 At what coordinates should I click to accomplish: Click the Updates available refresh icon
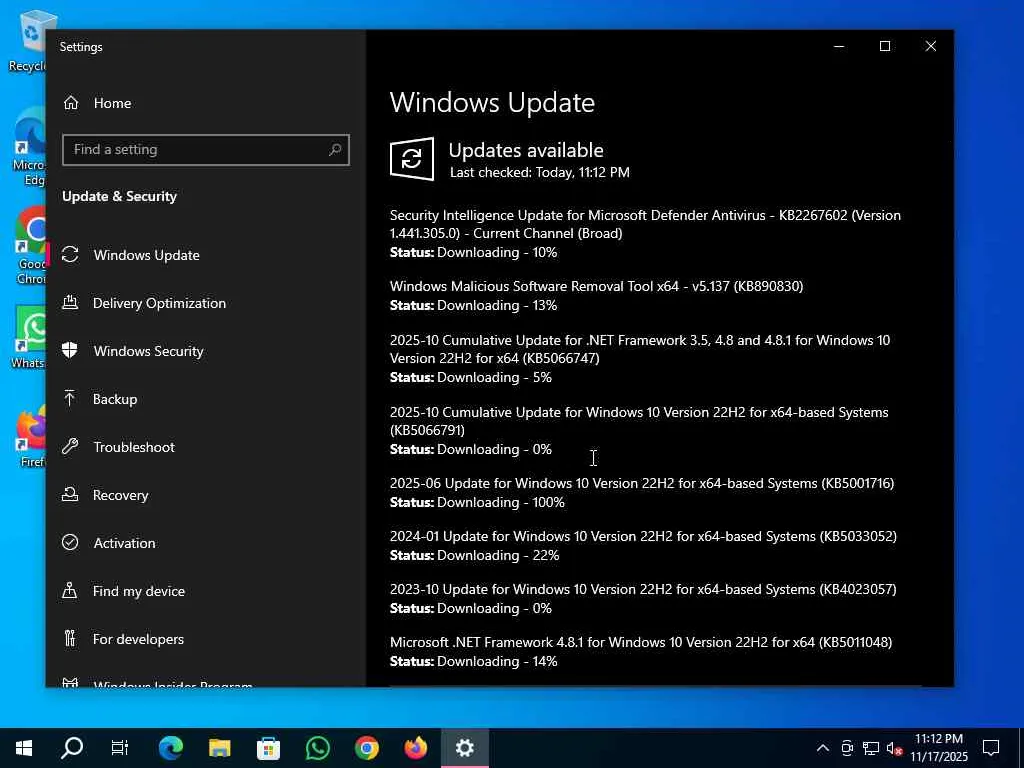pos(411,159)
